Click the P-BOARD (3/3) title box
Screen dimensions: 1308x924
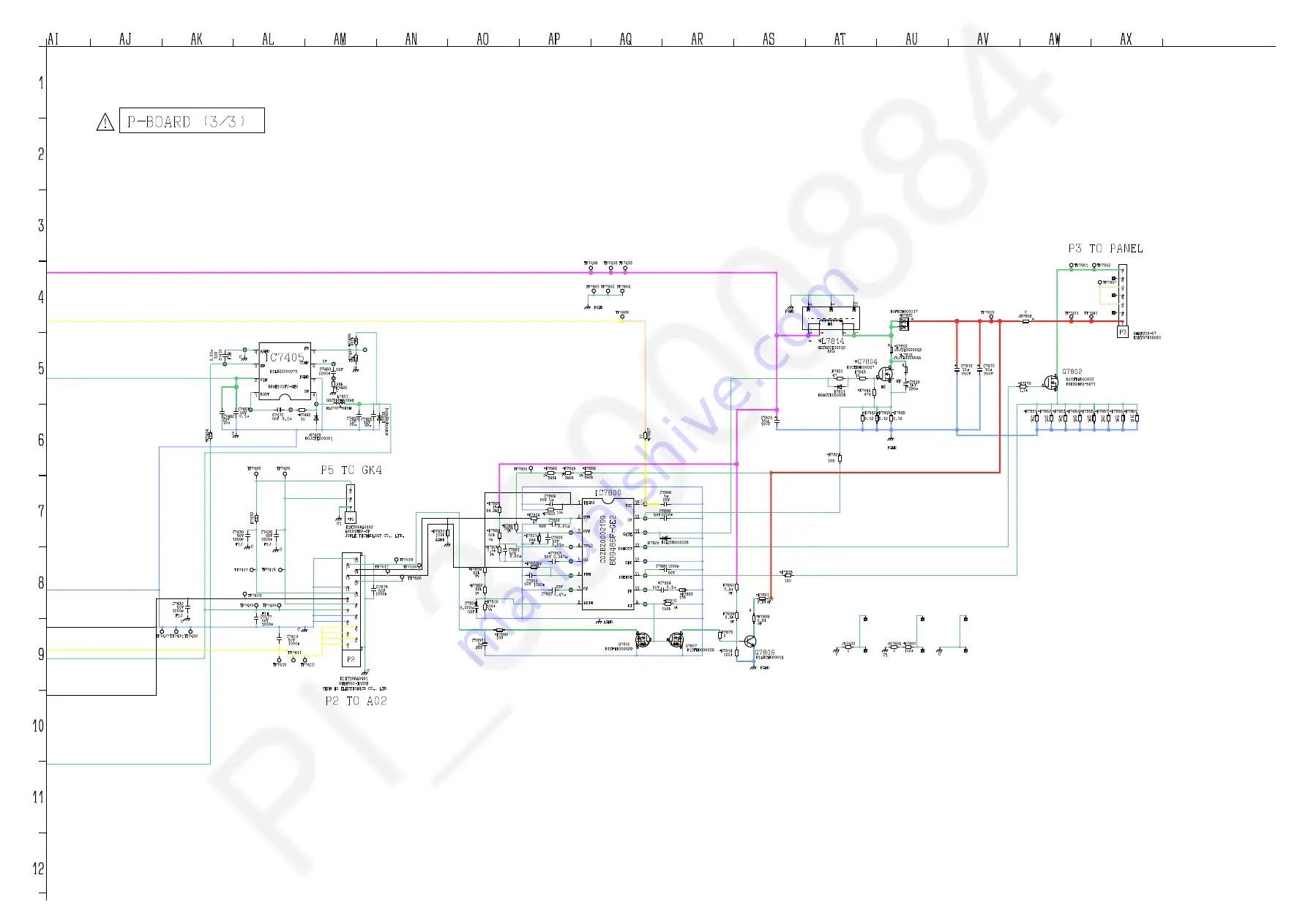pyautogui.click(x=192, y=121)
